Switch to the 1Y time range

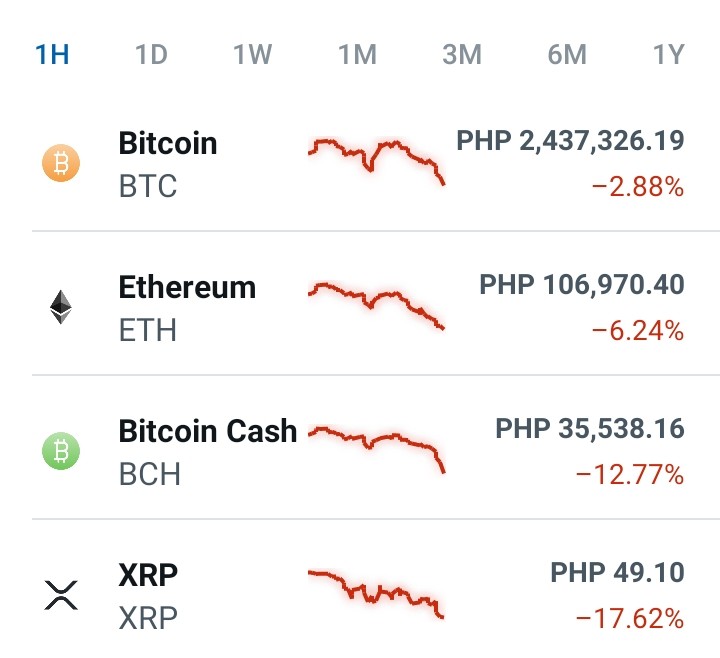pyautogui.click(x=669, y=54)
